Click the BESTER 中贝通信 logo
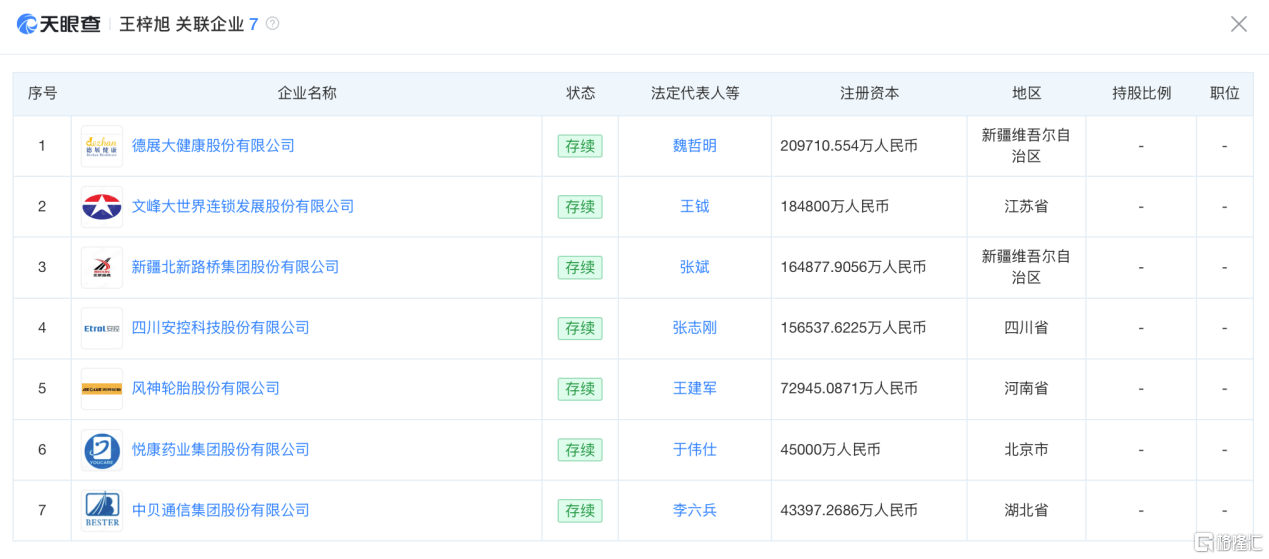The height and width of the screenshot is (559, 1269). point(102,510)
